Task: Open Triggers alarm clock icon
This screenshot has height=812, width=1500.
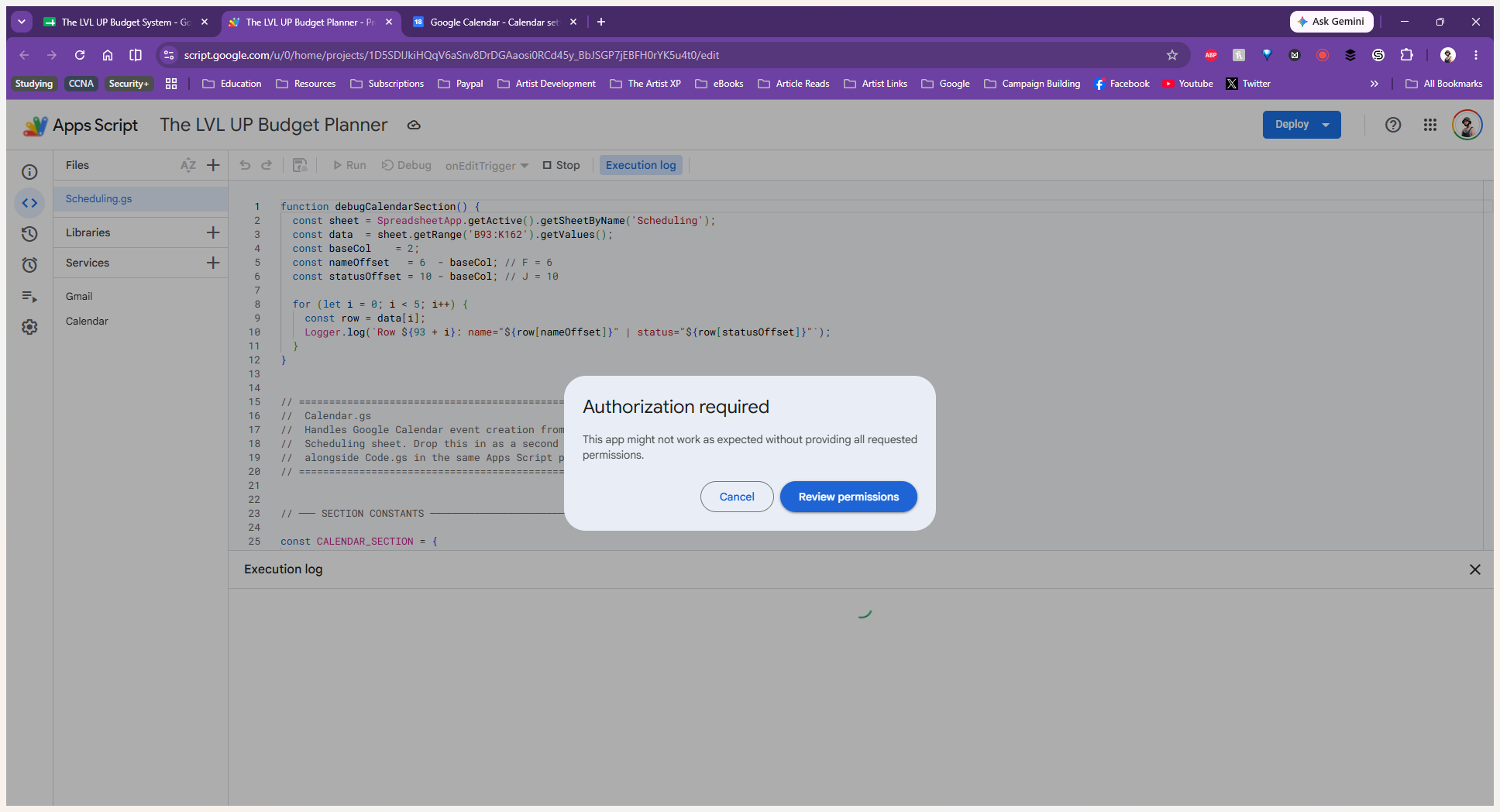Action: [x=29, y=265]
